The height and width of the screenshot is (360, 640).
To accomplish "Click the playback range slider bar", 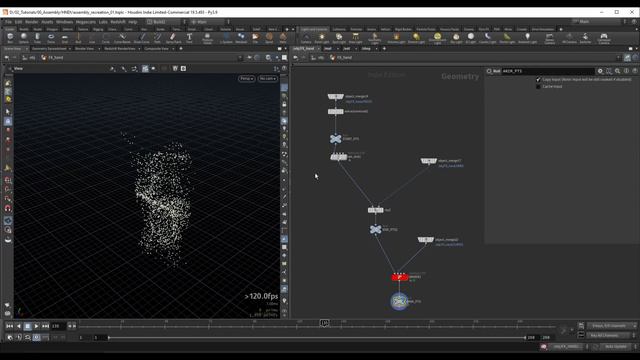I will [x=317, y=338].
